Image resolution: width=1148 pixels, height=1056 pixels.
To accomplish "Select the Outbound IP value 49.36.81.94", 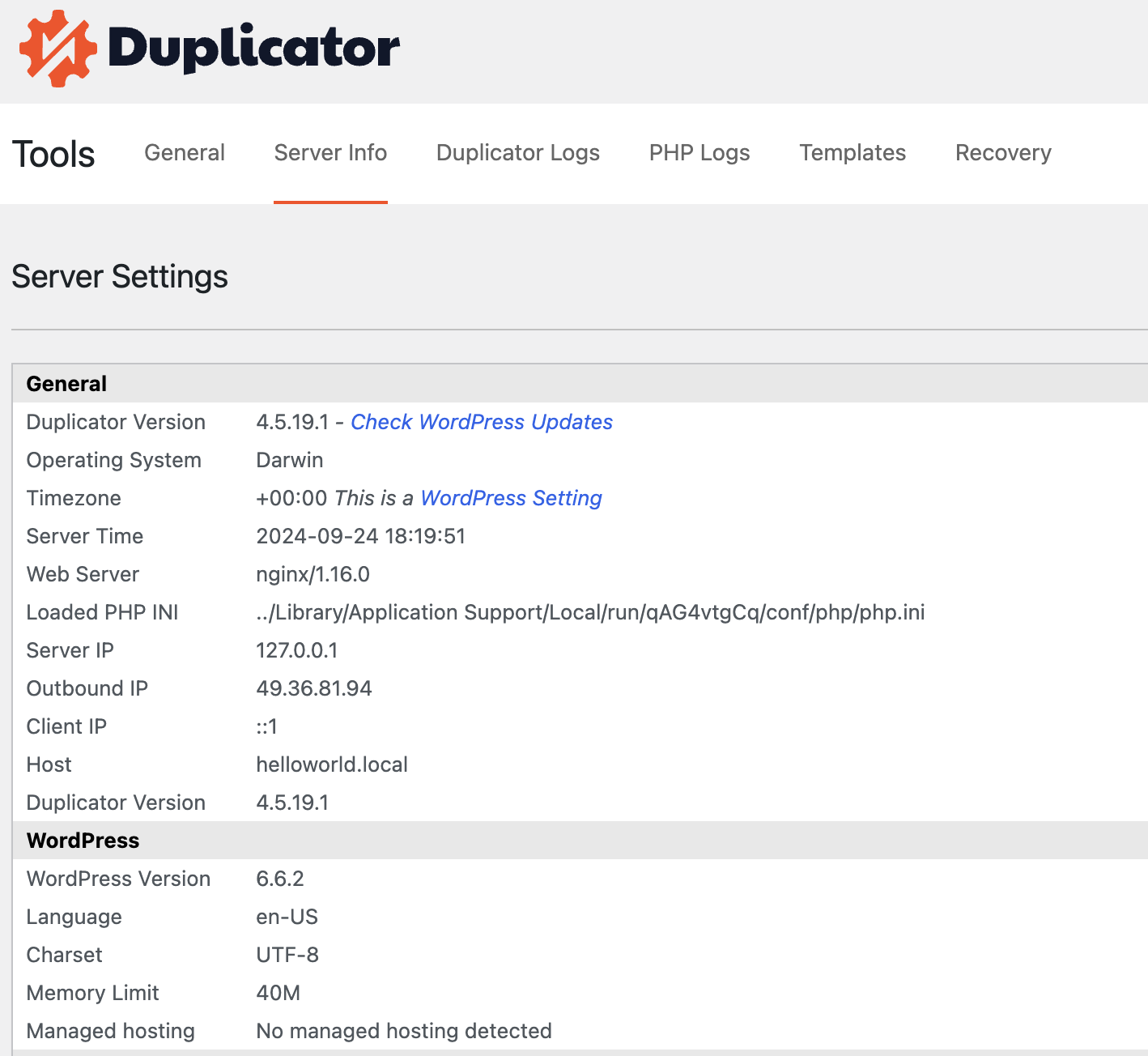I will coord(314,688).
